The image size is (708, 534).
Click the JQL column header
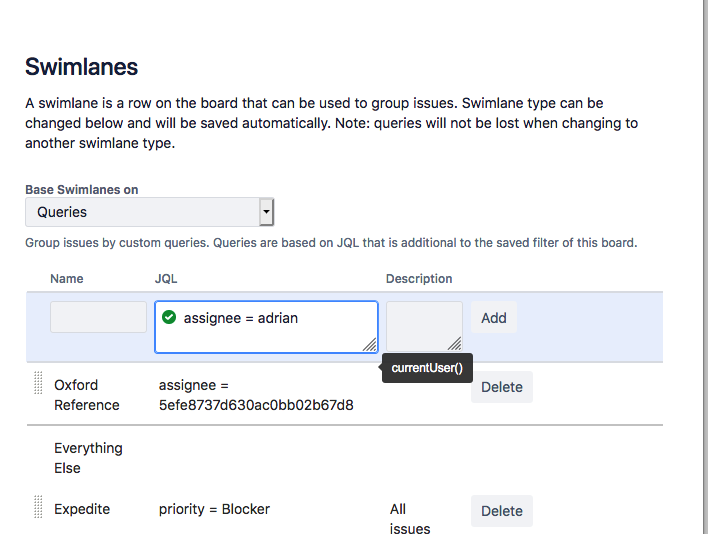pyautogui.click(x=166, y=279)
